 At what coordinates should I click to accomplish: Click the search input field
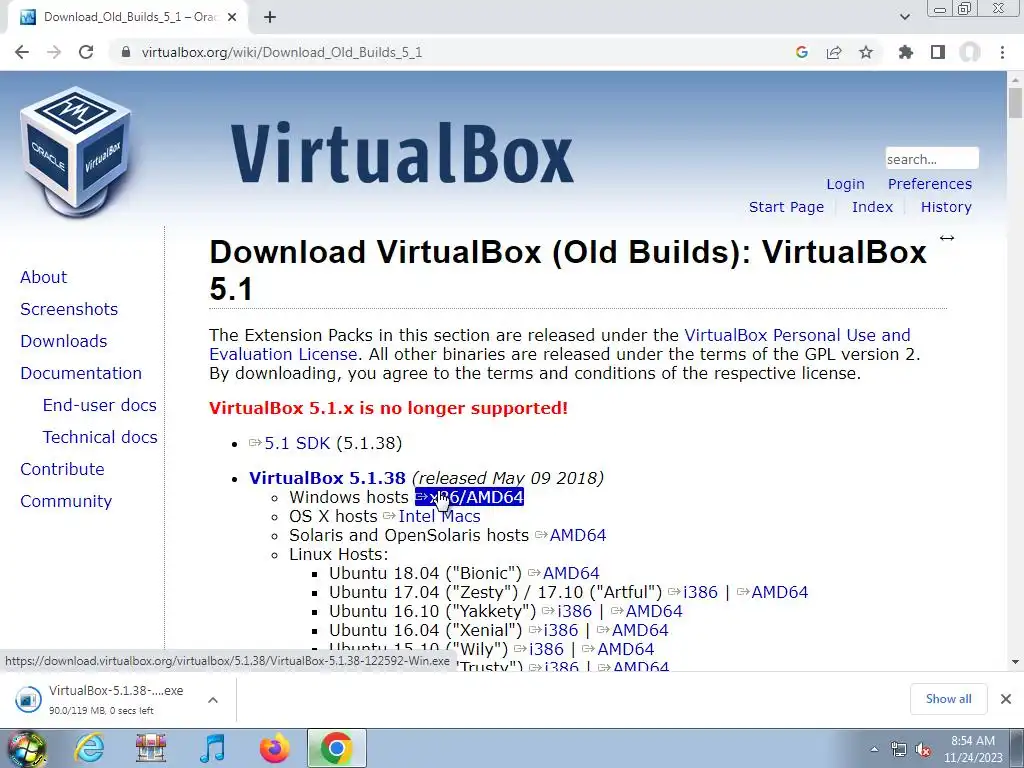[932, 159]
